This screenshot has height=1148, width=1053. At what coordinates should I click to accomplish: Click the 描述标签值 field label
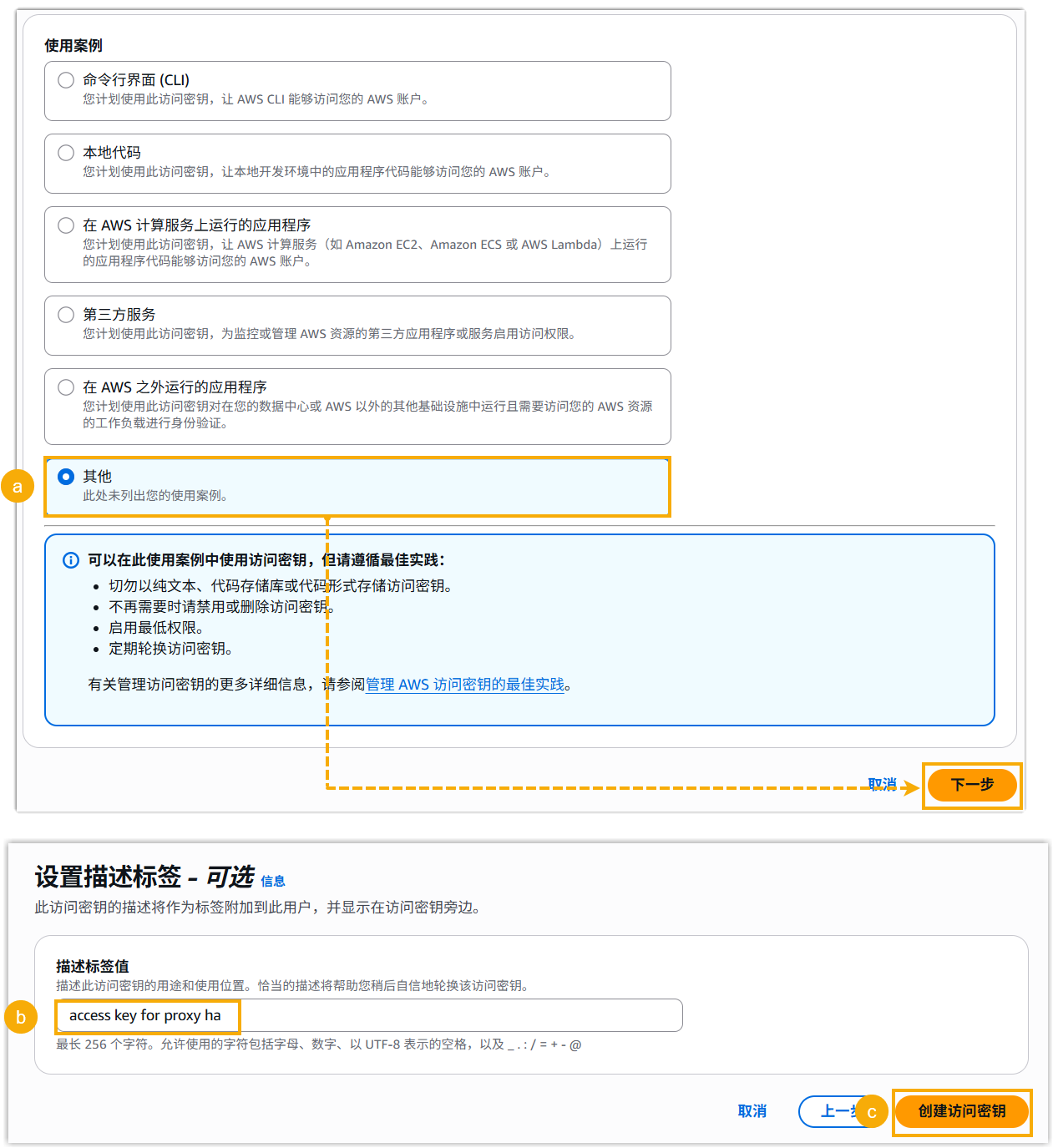[x=92, y=966]
